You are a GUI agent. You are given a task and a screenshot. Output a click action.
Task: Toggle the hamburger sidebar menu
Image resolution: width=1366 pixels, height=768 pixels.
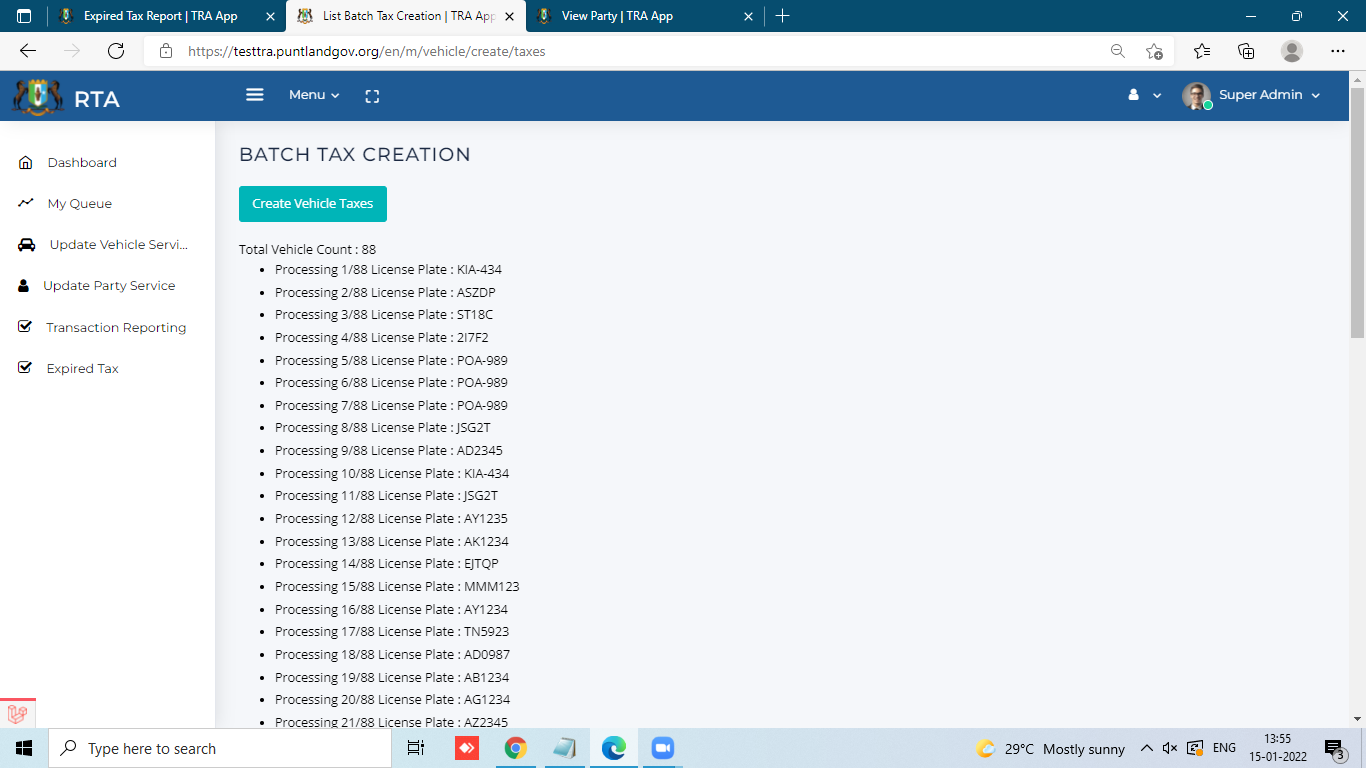click(255, 95)
